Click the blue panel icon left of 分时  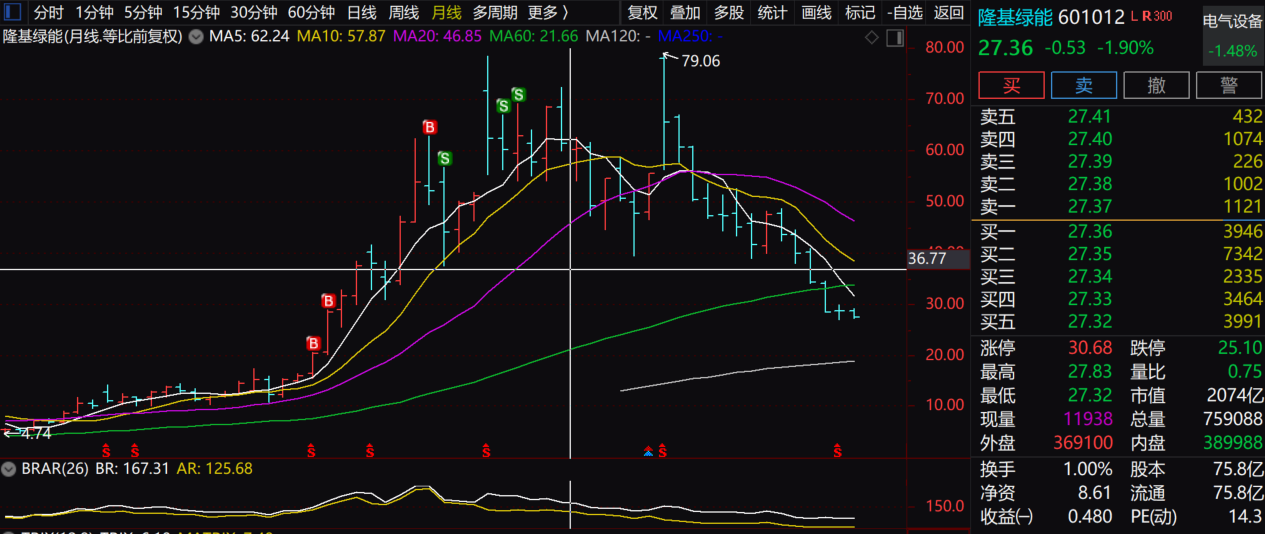pyautogui.click(x=14, y=13)
